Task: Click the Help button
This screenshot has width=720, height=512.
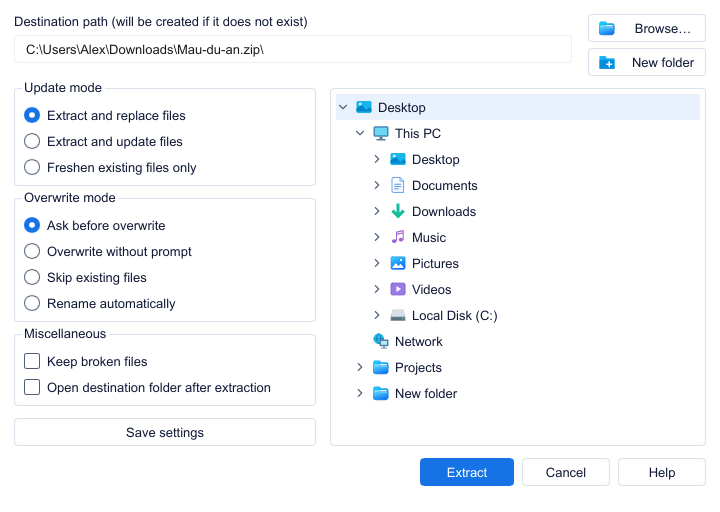Action: (x=662, y=472)
